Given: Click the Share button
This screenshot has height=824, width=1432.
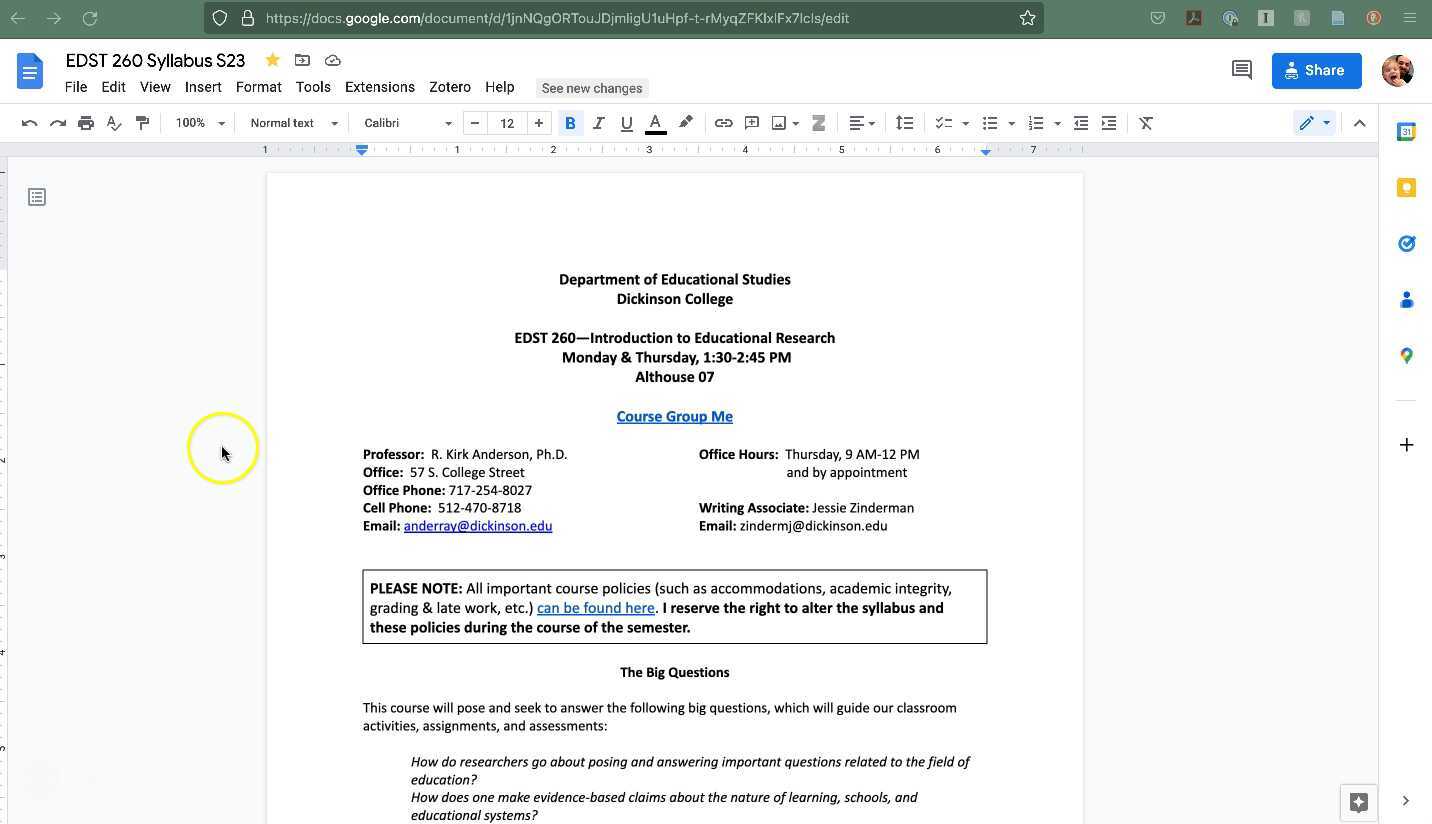Looking at the screenshot, I should coord(1316,70).
